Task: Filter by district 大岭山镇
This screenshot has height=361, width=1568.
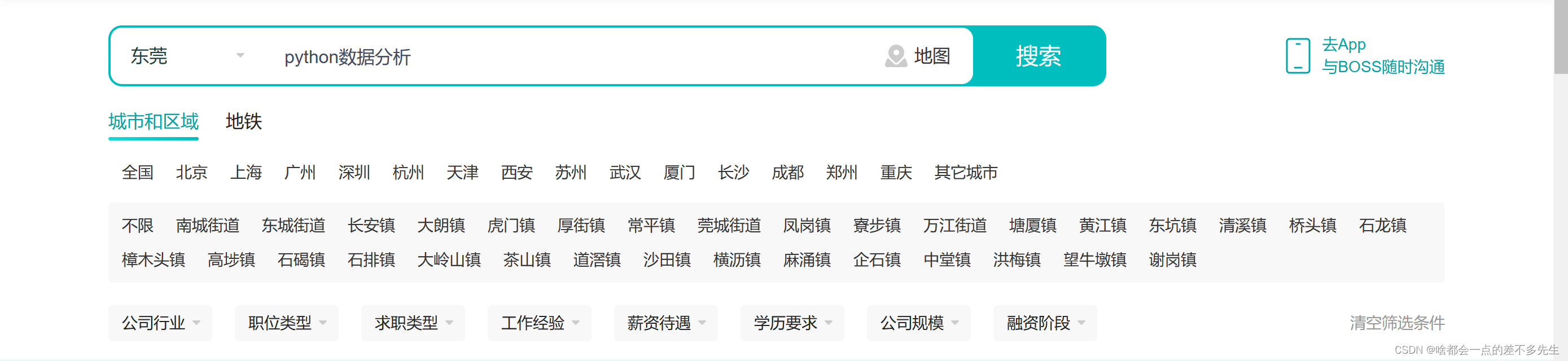Action: (x=449, y=260)
